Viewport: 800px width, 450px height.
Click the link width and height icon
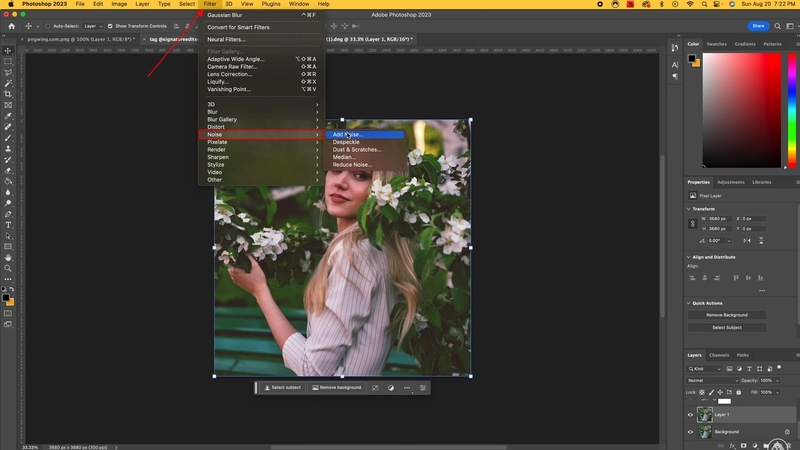pyautogui.click(x=692, y=223)
